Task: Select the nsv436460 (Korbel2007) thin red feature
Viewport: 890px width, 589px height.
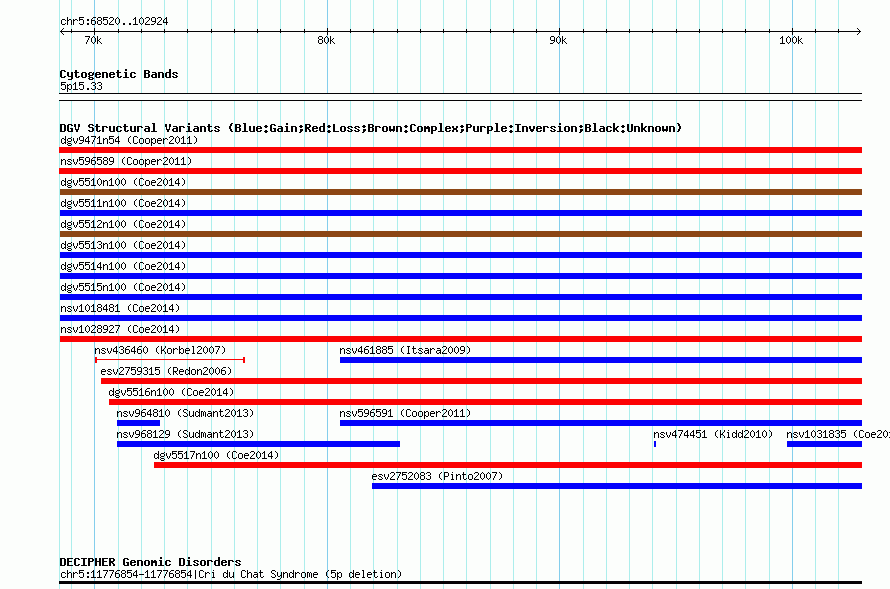Action: click(x=170, y=360)
